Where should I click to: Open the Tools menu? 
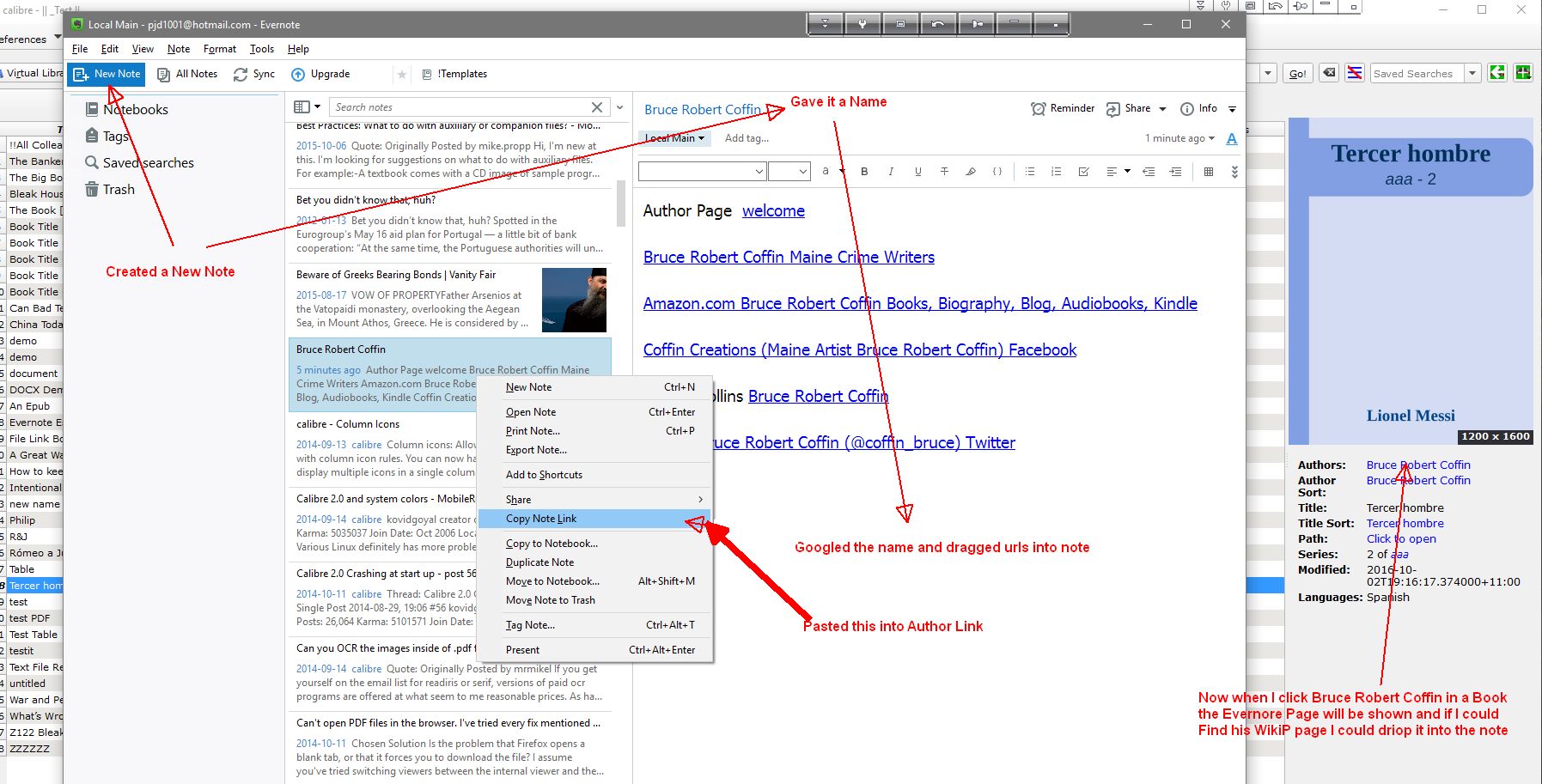click(262, 49)
